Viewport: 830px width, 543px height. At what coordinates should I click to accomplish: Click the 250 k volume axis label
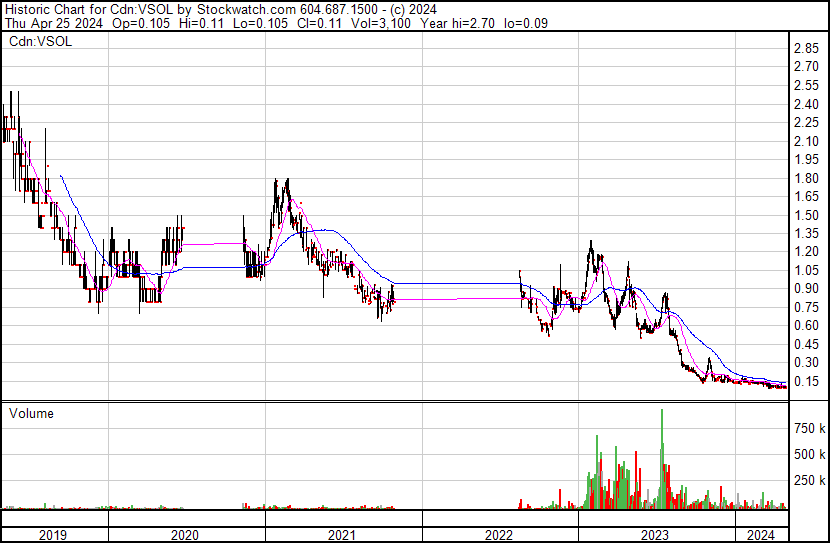pos(809,481)
